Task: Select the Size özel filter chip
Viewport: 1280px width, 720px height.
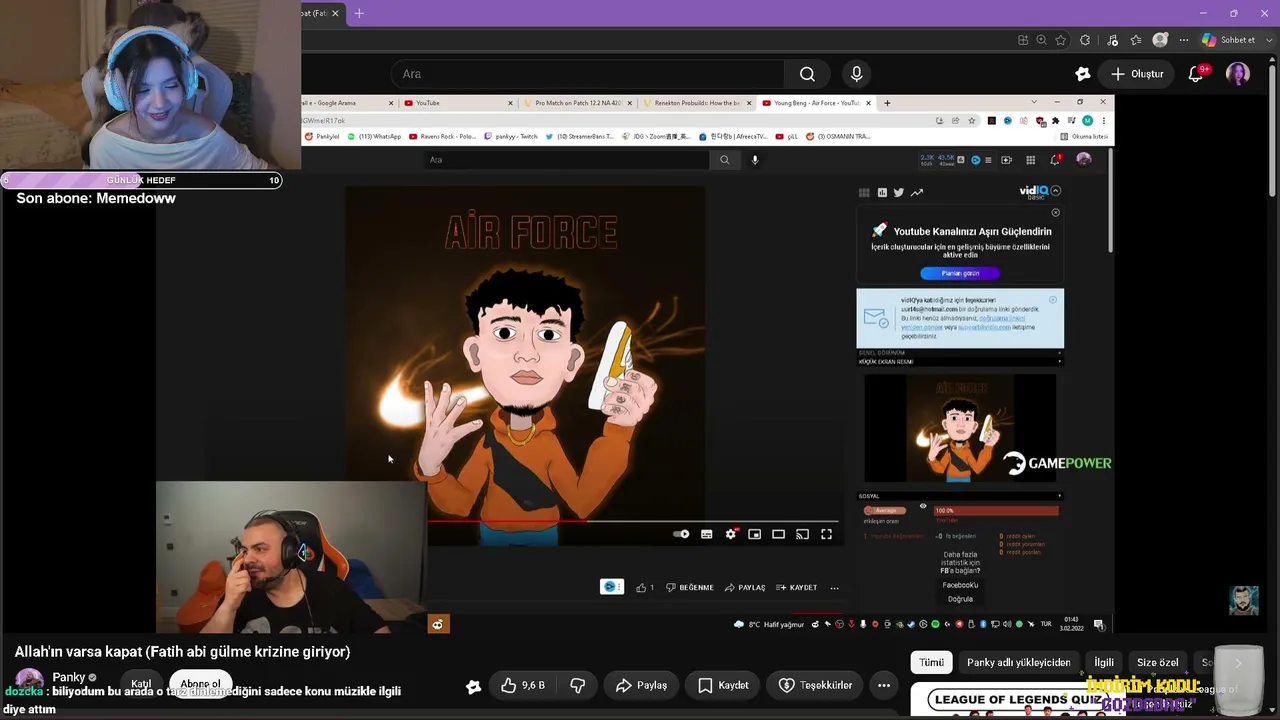Action: 1158,662
